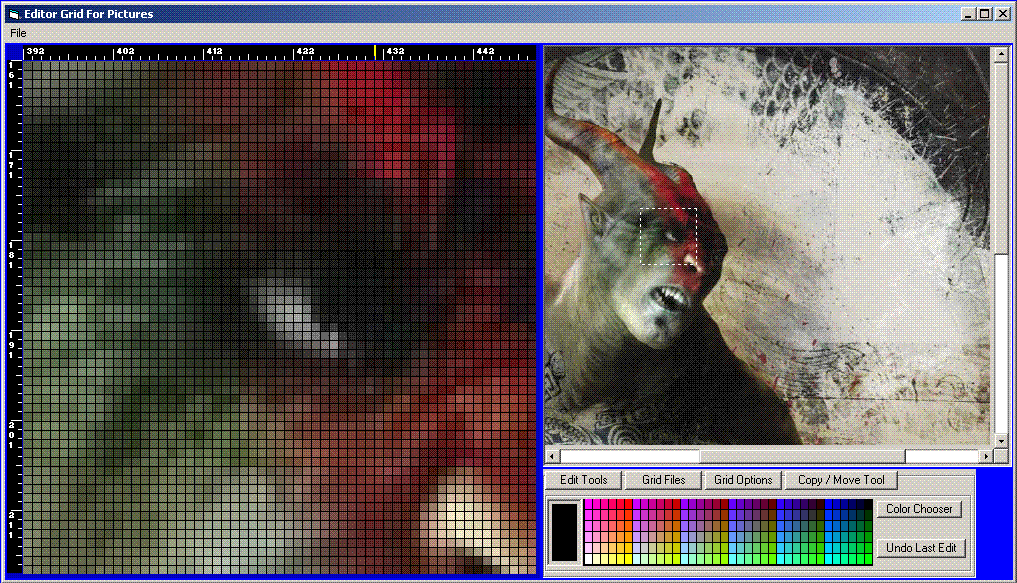Screen dimensions: 1017x583
Task: Click the current color black preview box
Action: point(565,531)
